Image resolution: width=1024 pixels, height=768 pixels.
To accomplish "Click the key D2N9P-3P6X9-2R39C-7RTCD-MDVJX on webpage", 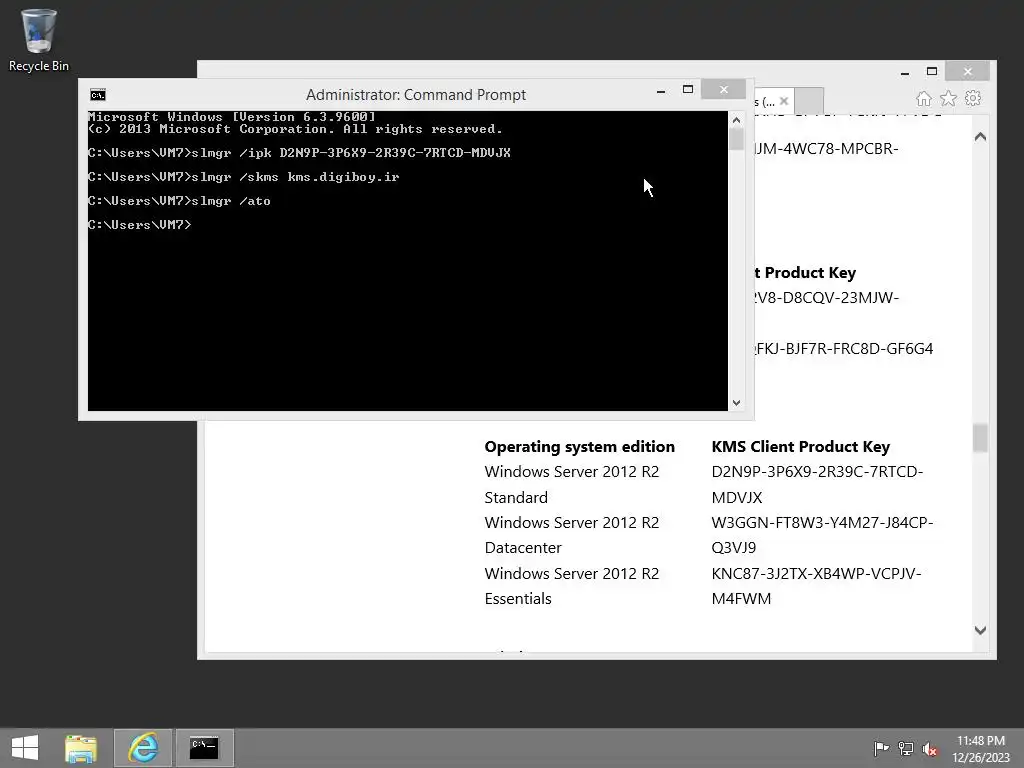I will 817,485.
